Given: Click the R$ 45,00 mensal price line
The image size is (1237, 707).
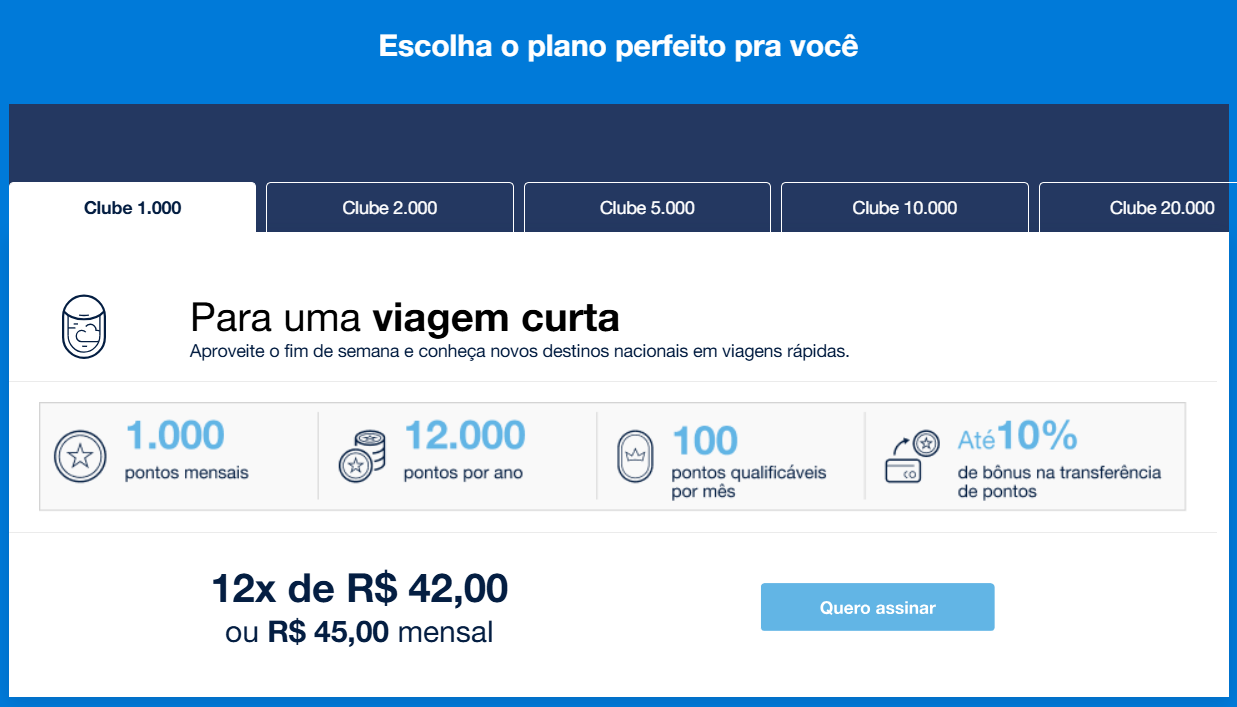Looking at the screenshot, I should coord(357,632).
